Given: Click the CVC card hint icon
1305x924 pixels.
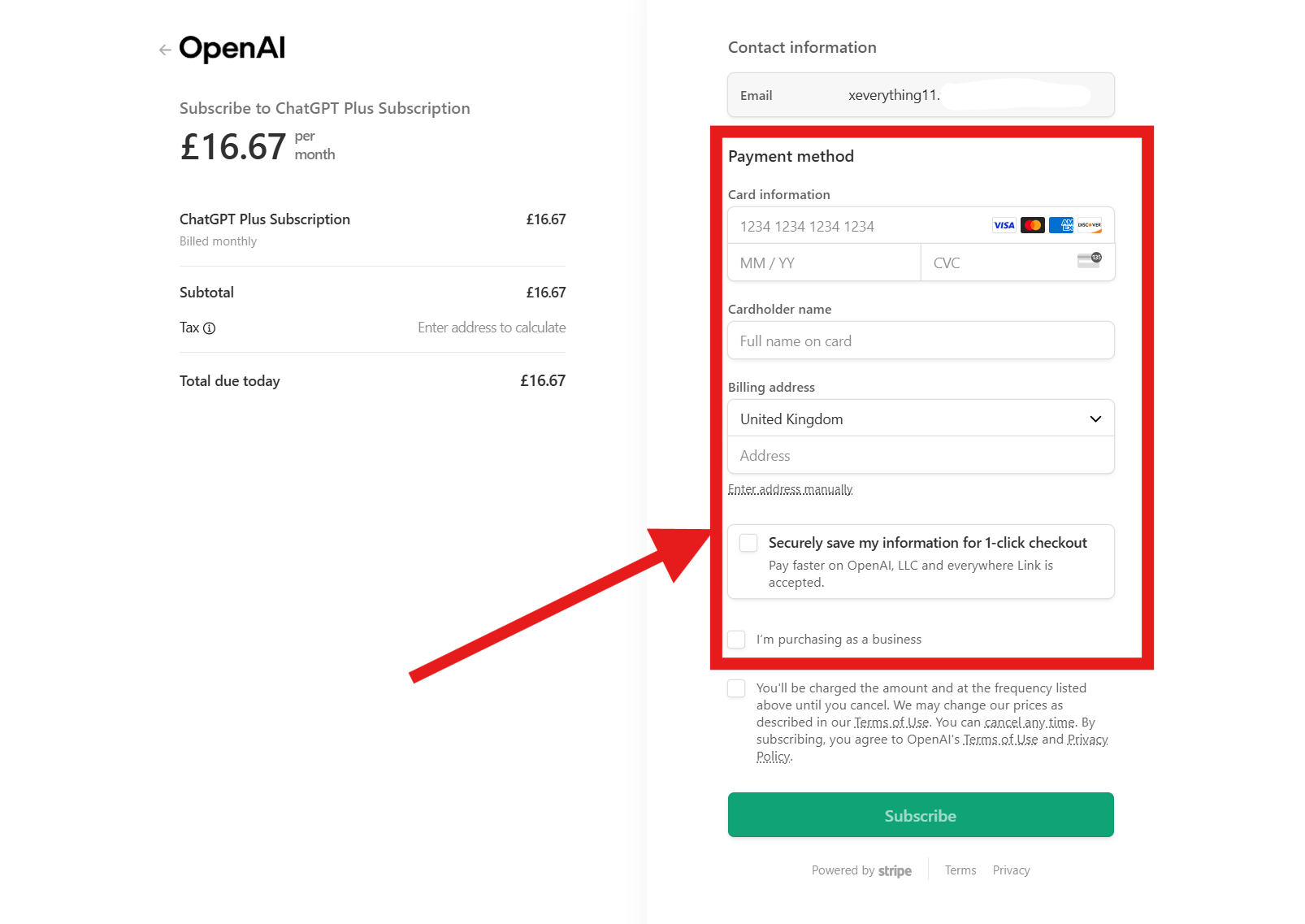Looking at the screenshot, I should (1089, 262).
